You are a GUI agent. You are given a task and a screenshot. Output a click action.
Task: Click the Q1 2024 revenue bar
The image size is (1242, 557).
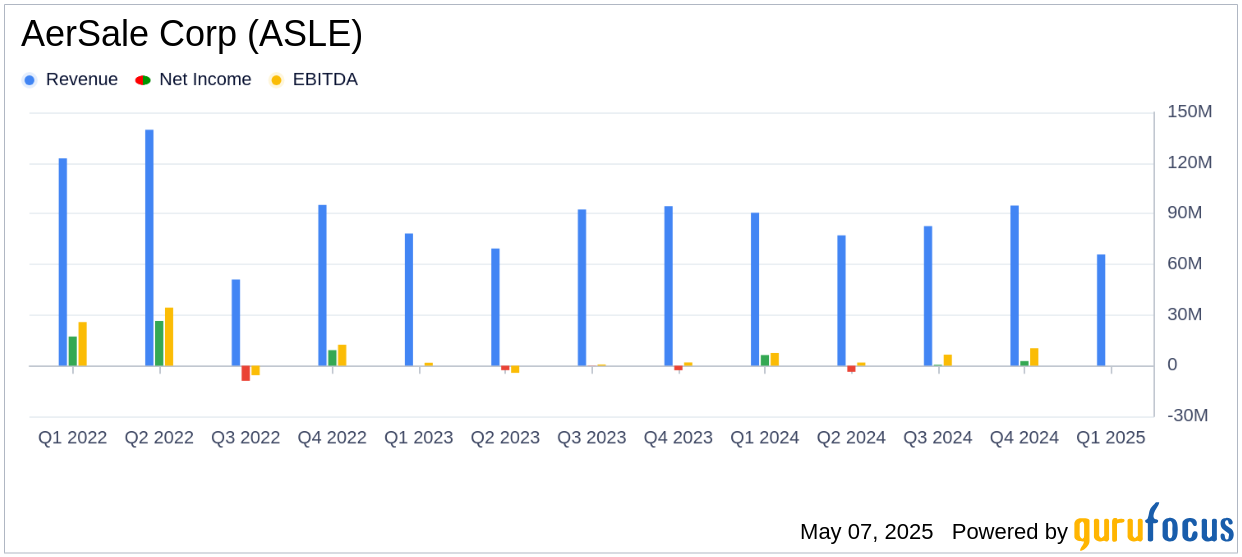pos(755,289)
